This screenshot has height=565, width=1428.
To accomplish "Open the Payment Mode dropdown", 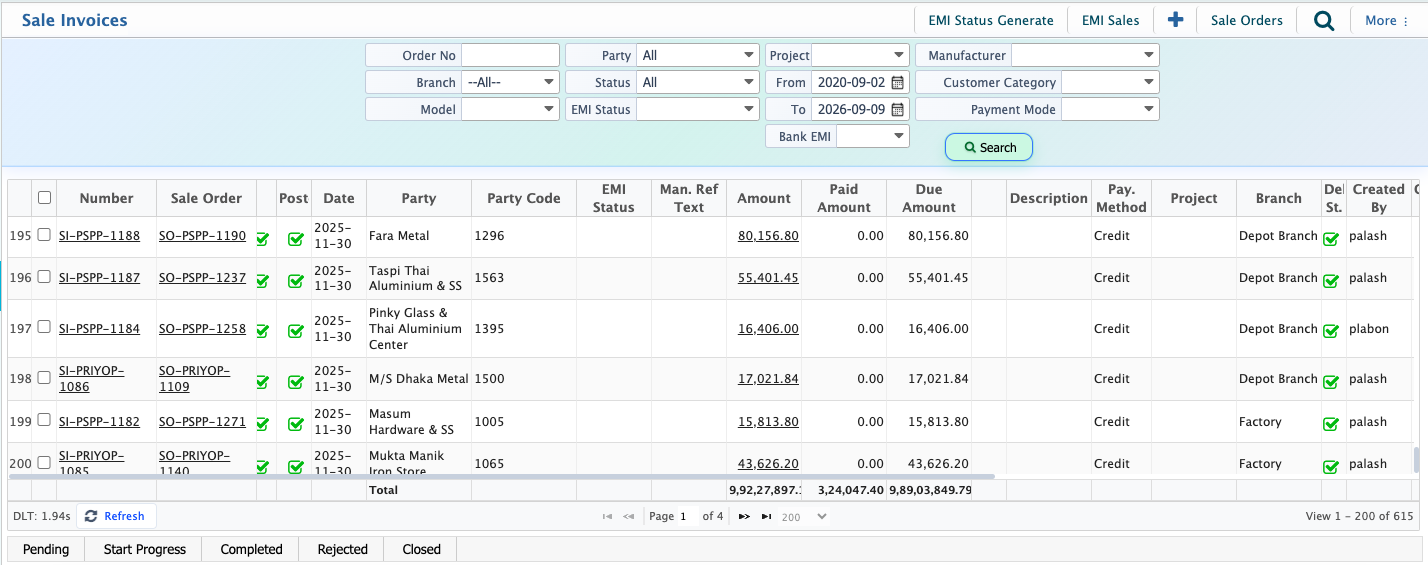I will pos(1110,110).
